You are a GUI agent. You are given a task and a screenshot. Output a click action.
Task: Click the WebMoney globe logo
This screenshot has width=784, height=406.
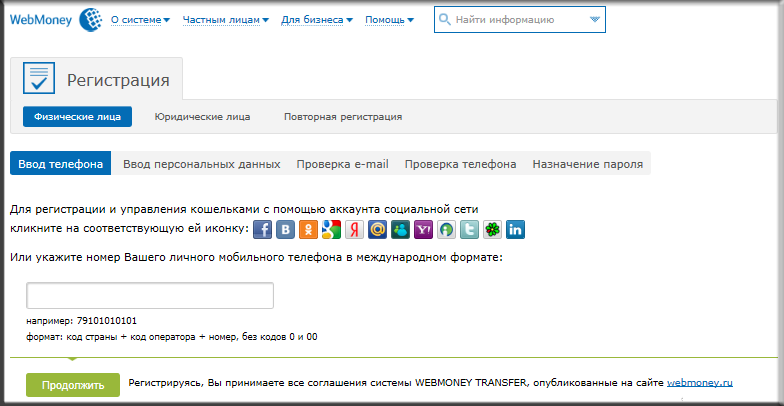(91, 20)
